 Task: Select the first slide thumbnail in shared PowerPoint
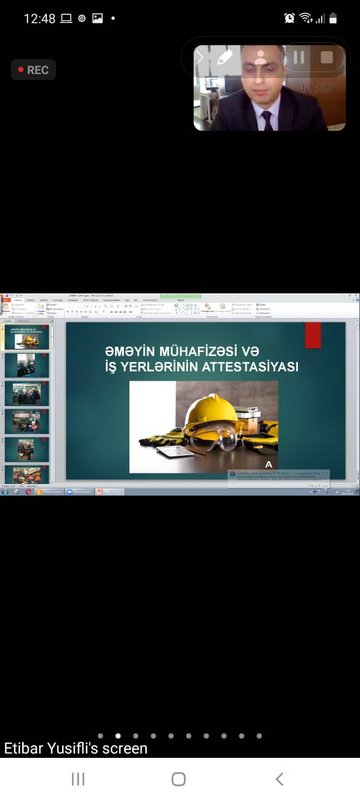coord(27,337)
